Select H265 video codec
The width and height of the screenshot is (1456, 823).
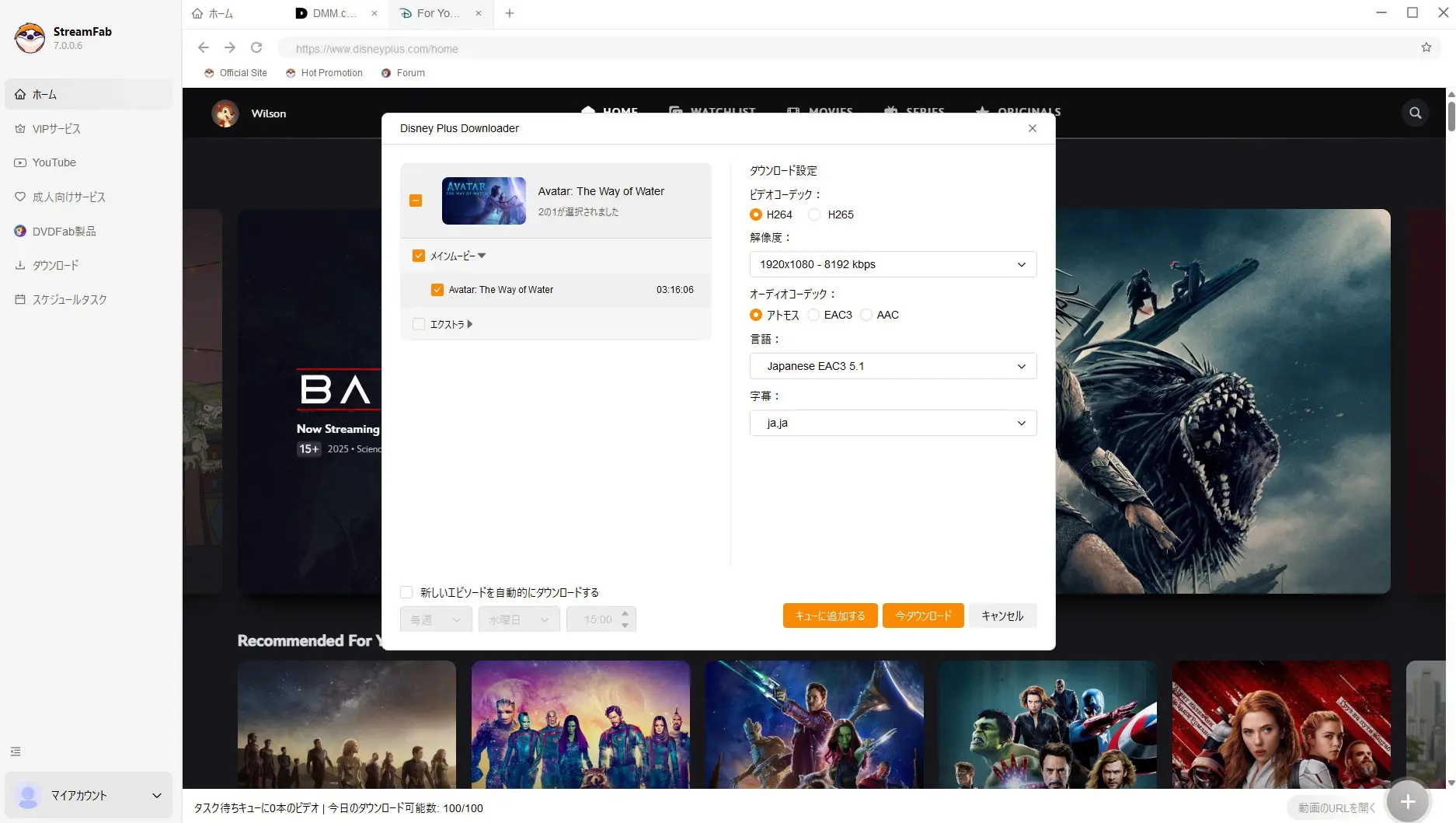click(x=814, y=214)
